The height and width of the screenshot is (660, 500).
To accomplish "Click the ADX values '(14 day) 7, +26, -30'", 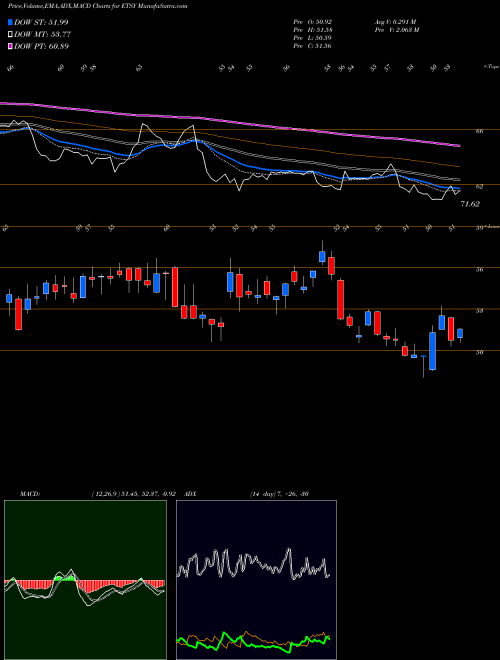I will [x=279, y=494].
